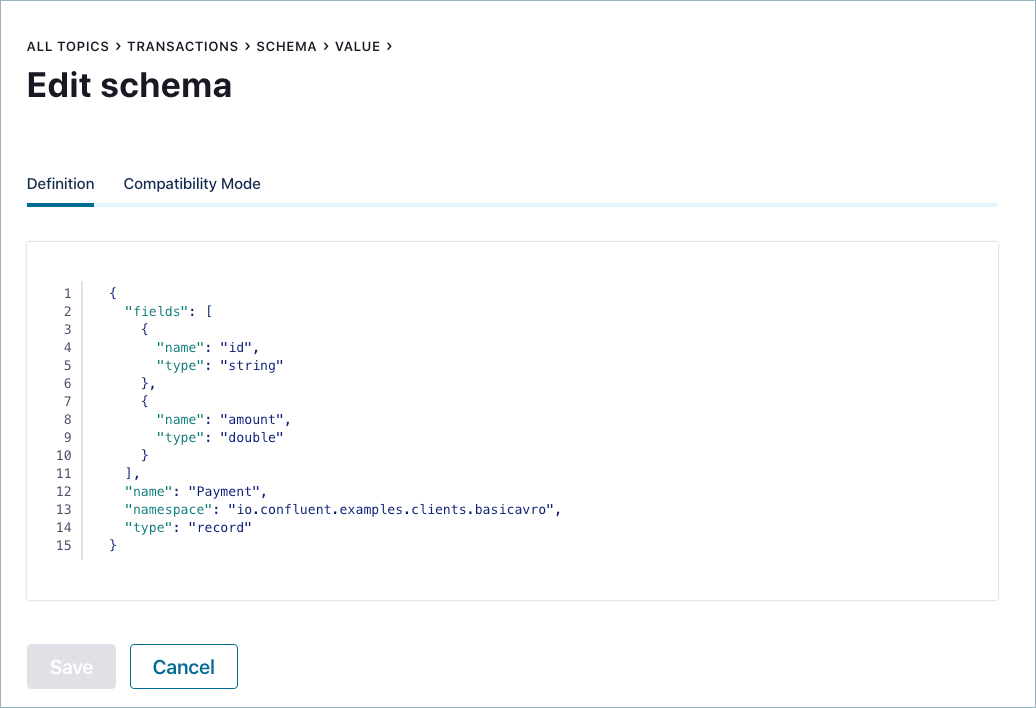Click line number 1 in the gutter
This screenshot has height=708, width=1036.
pos(67,294)
